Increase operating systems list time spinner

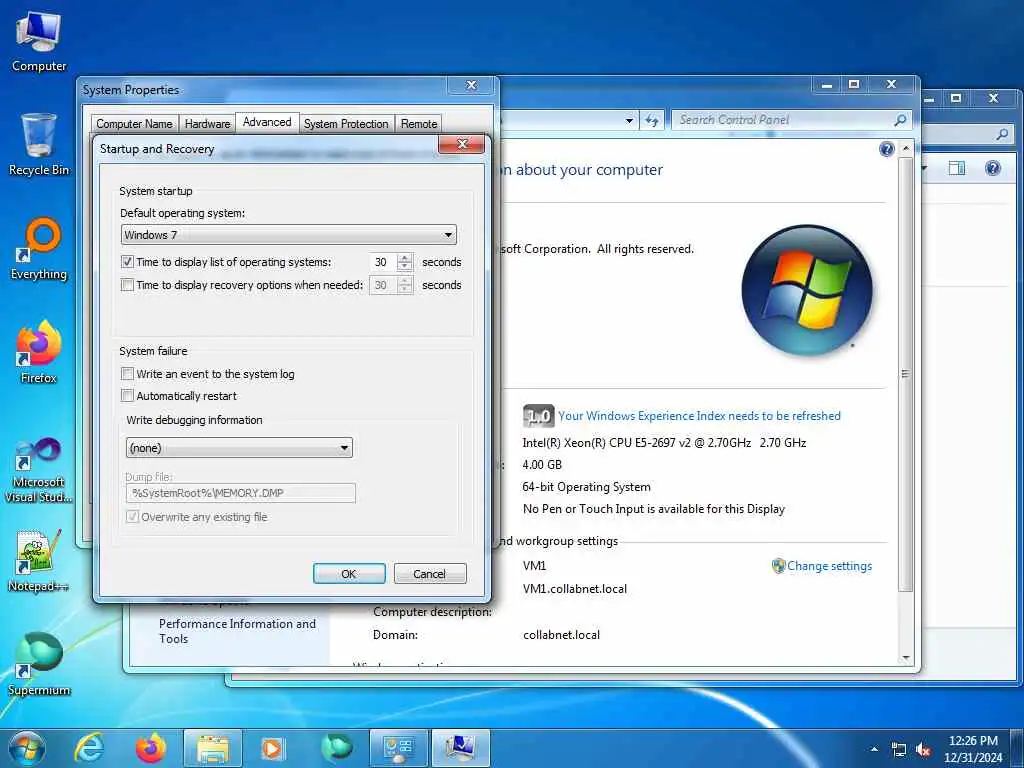tap(405, 257)
